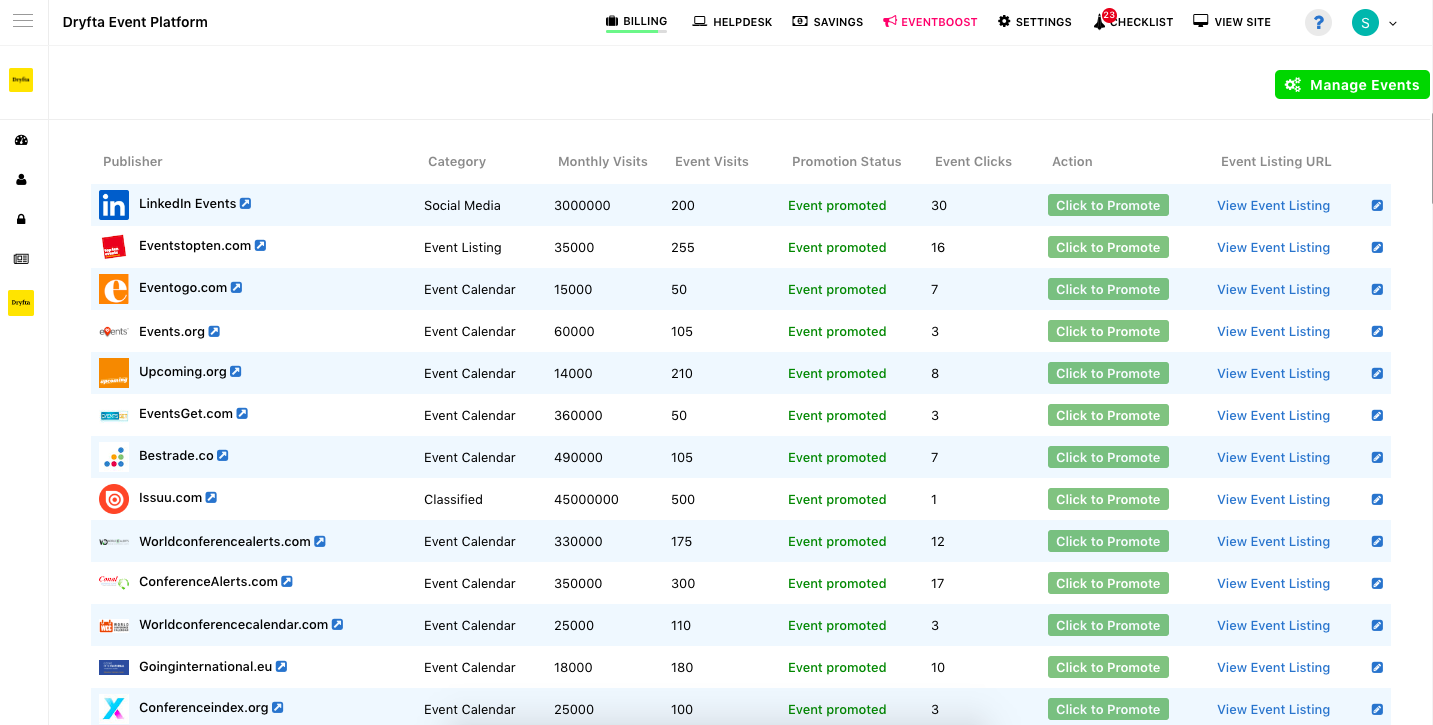Open external link icon beside Worldconferencealerts.com

(x=320, y=541)
